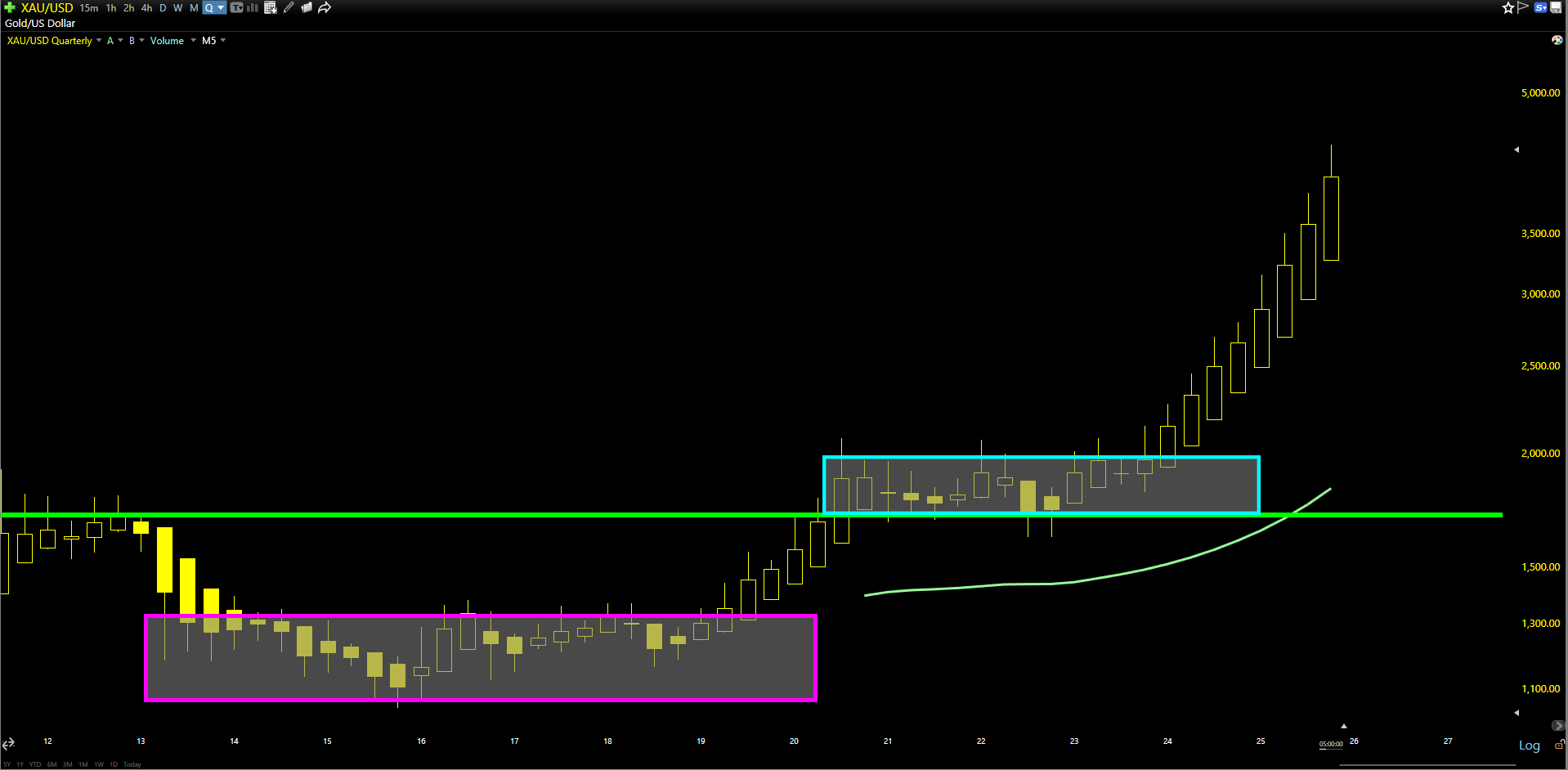
Task: Click the calendar add-event icon
Action: click(x=271, y=7)
